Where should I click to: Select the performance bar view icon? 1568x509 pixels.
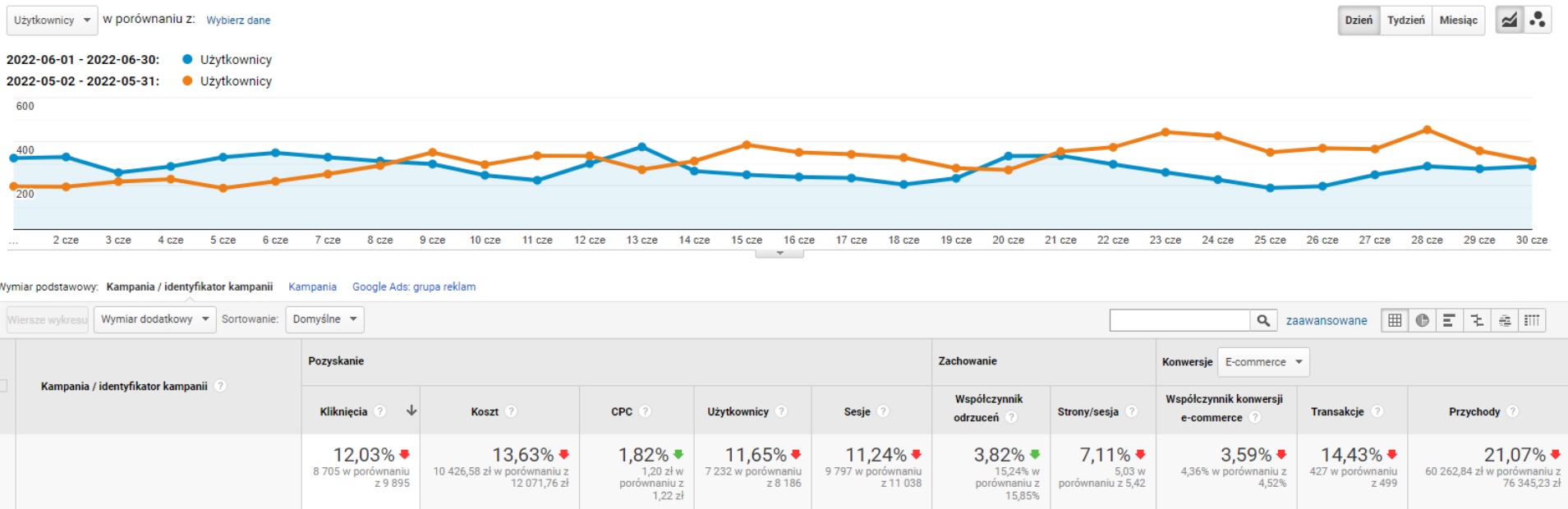1449,320
